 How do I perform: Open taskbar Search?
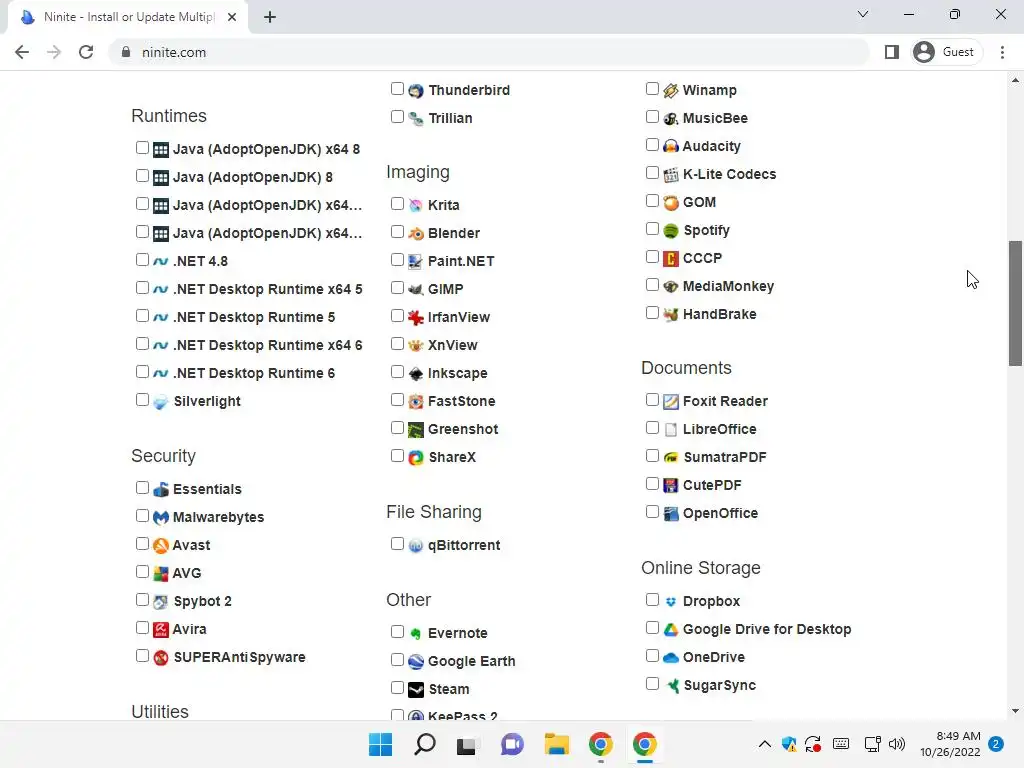425,744
